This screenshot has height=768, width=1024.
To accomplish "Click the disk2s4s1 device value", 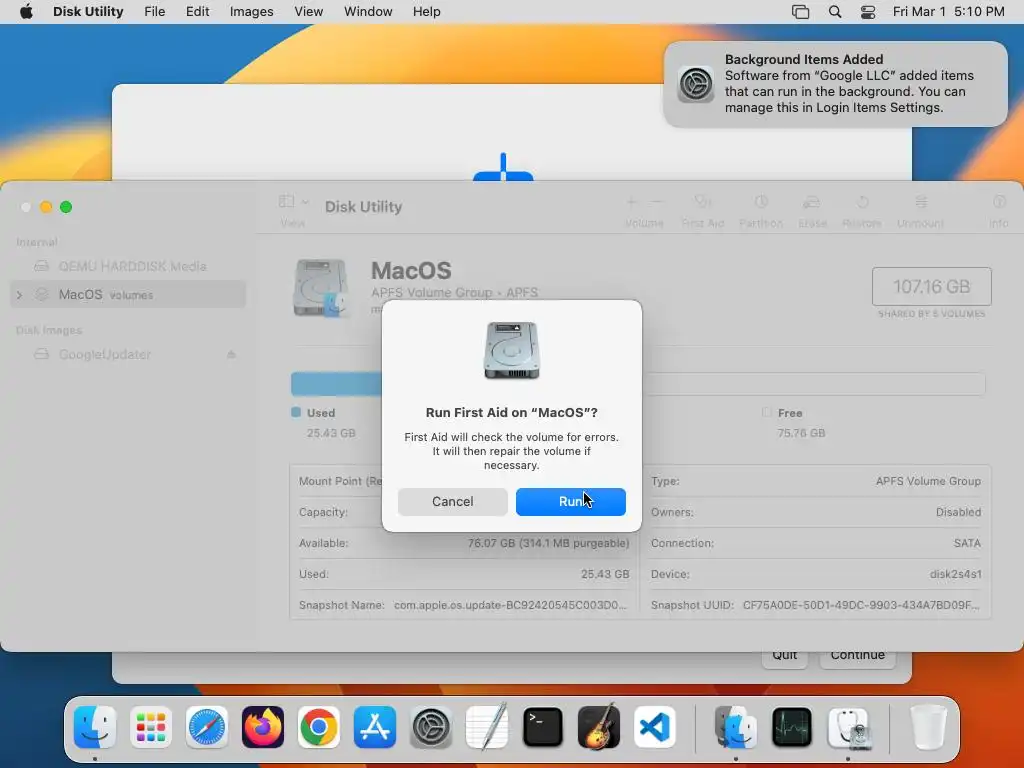I will (x=955, y=575).
